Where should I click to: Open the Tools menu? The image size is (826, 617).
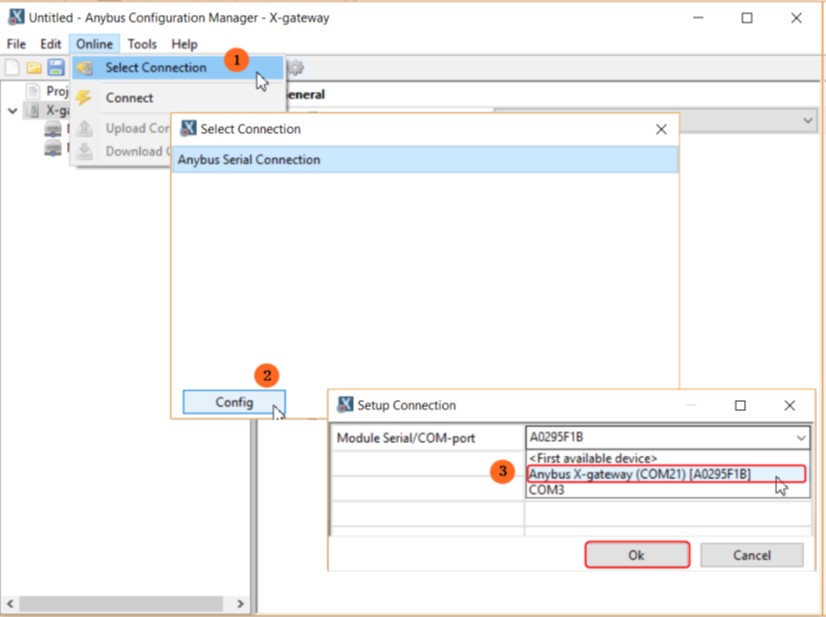click(142, 44)
